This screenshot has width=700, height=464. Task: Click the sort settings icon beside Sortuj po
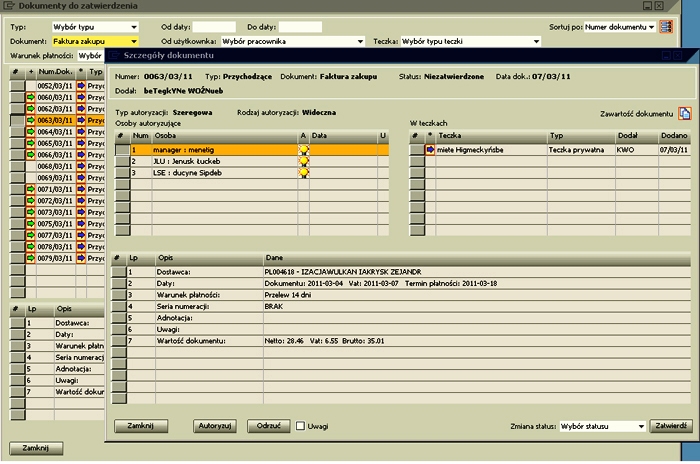point(666,27)
